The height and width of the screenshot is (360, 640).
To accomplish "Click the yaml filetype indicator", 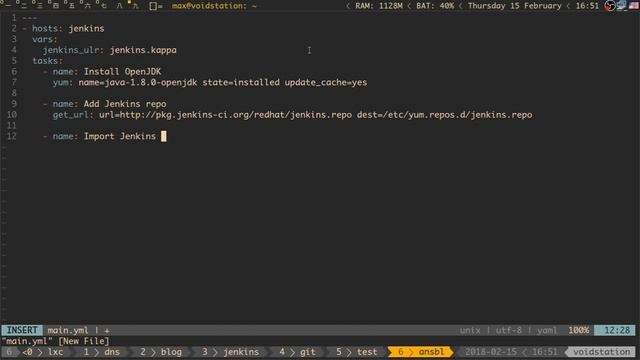I will pos(547,330).
